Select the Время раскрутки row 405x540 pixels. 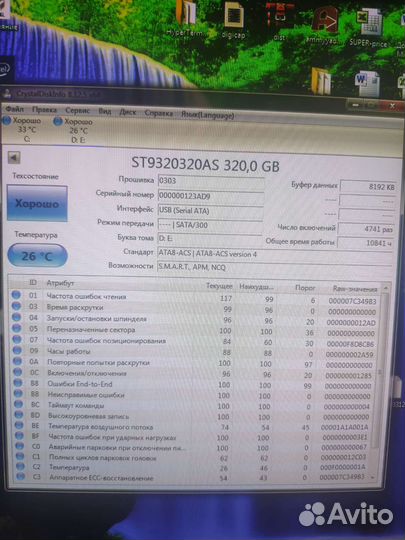(195, 309)
